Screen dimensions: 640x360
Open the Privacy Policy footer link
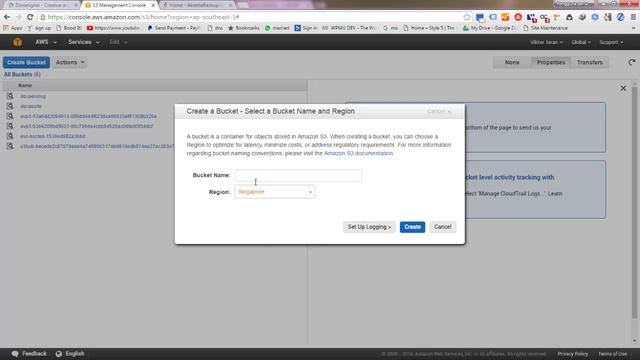click(x=573, y=354)
